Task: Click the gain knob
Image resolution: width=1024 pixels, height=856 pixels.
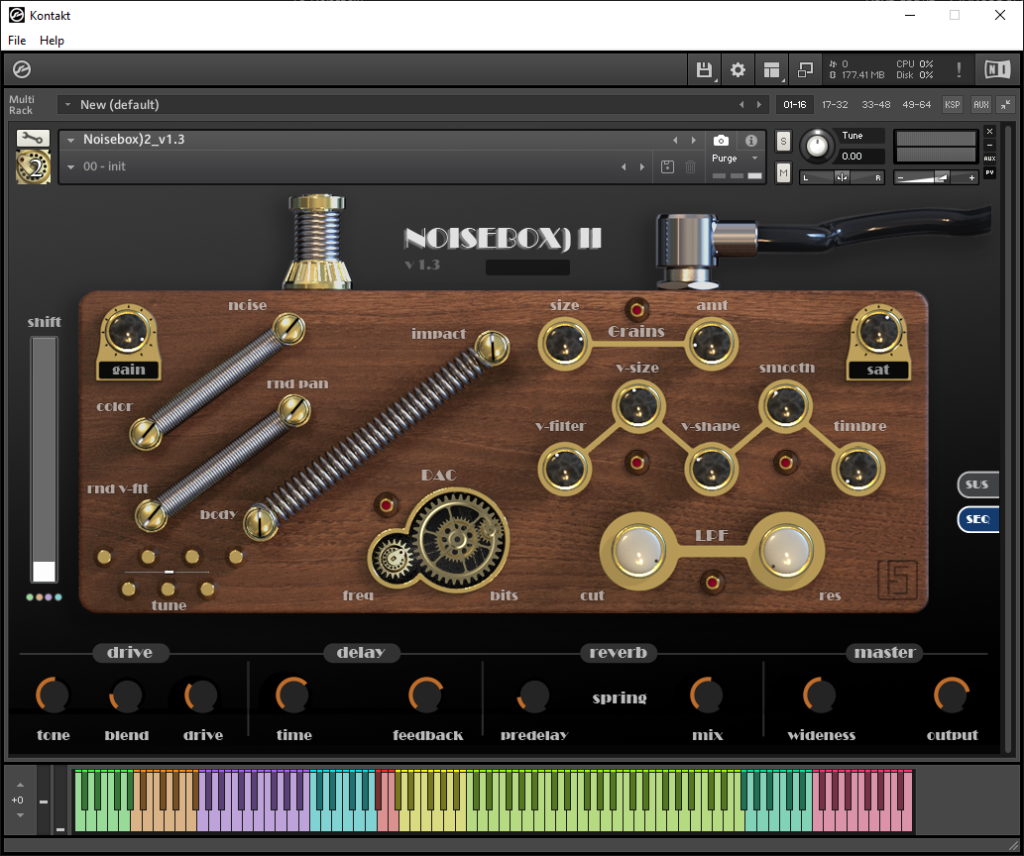Action: click(x=128, y=331)
